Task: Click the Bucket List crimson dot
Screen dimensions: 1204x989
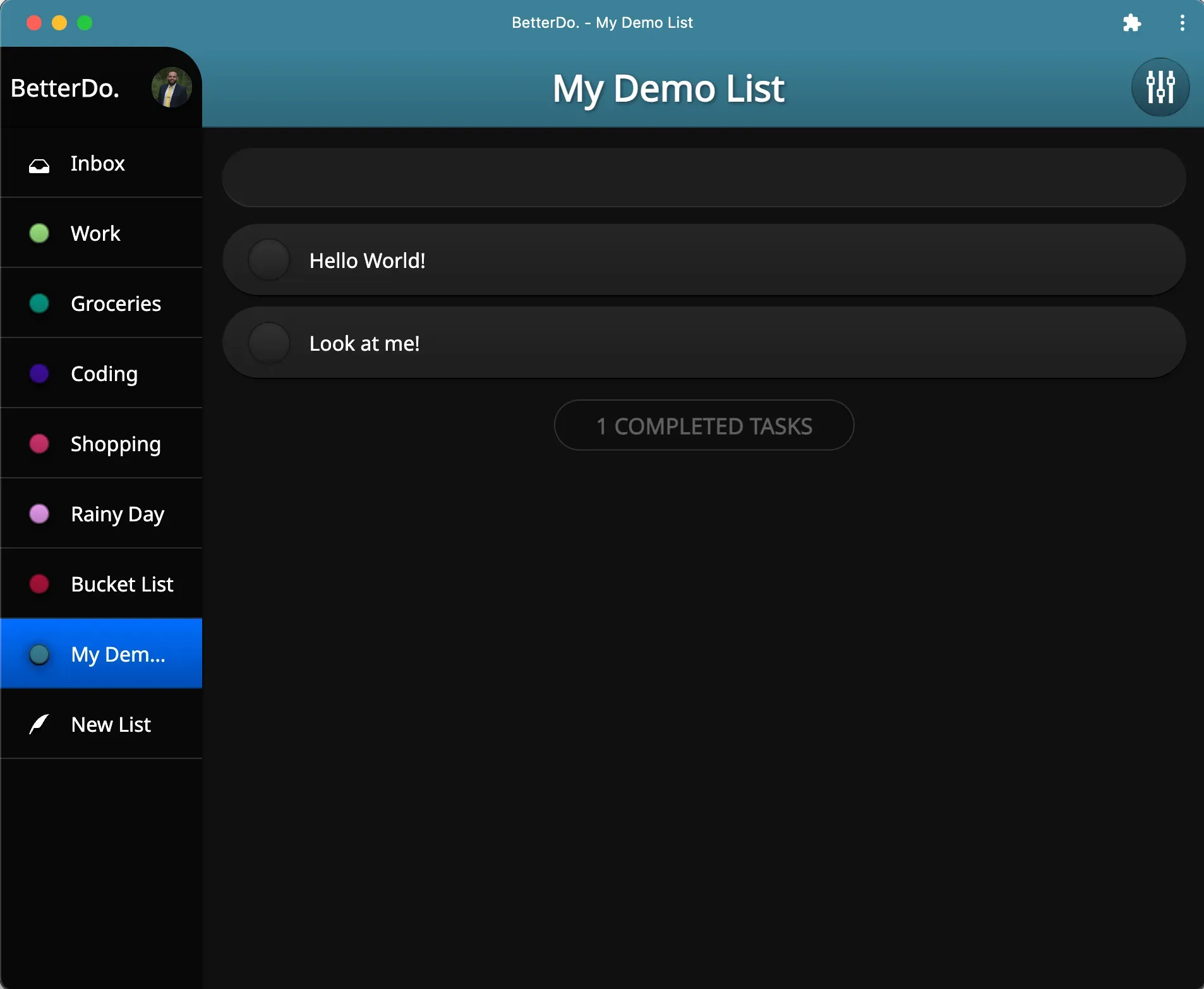Action: [39, 584]
